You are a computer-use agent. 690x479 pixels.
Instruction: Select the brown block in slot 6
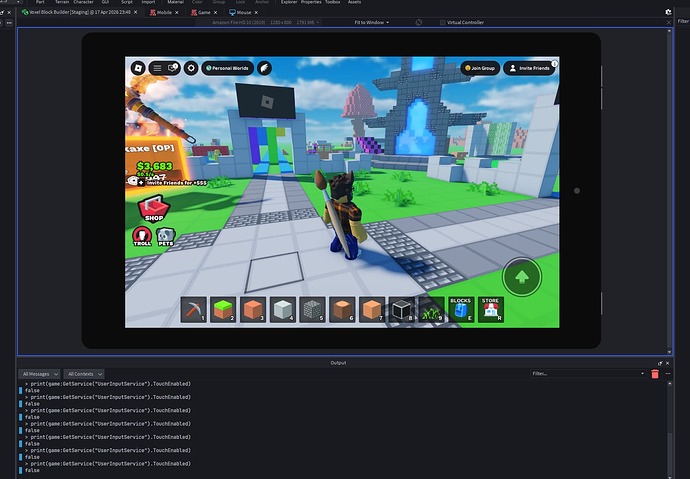coord(342,309)
